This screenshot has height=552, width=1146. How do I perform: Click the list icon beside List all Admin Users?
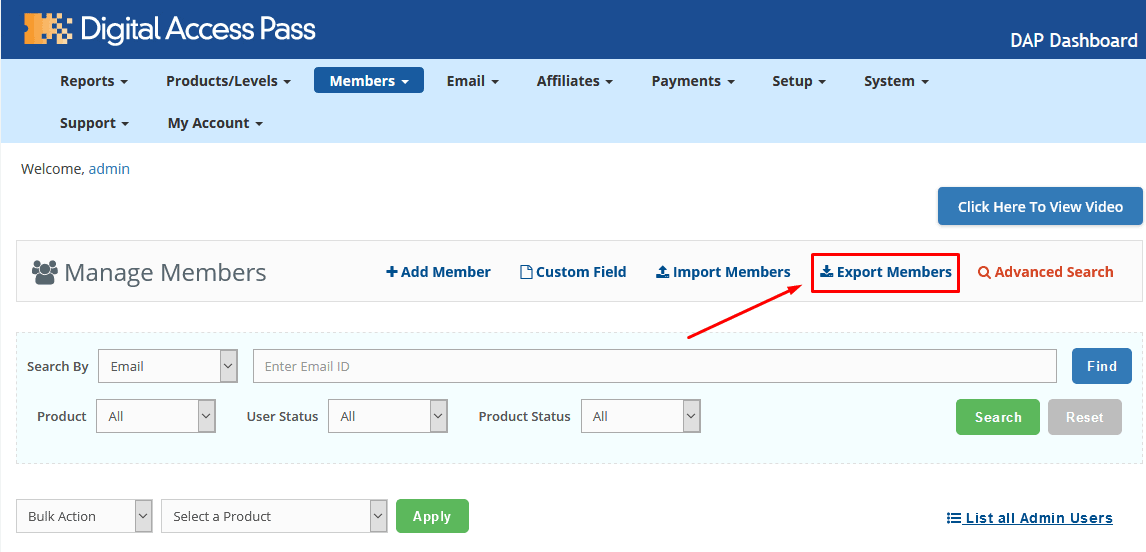click(x=954, y=518)
